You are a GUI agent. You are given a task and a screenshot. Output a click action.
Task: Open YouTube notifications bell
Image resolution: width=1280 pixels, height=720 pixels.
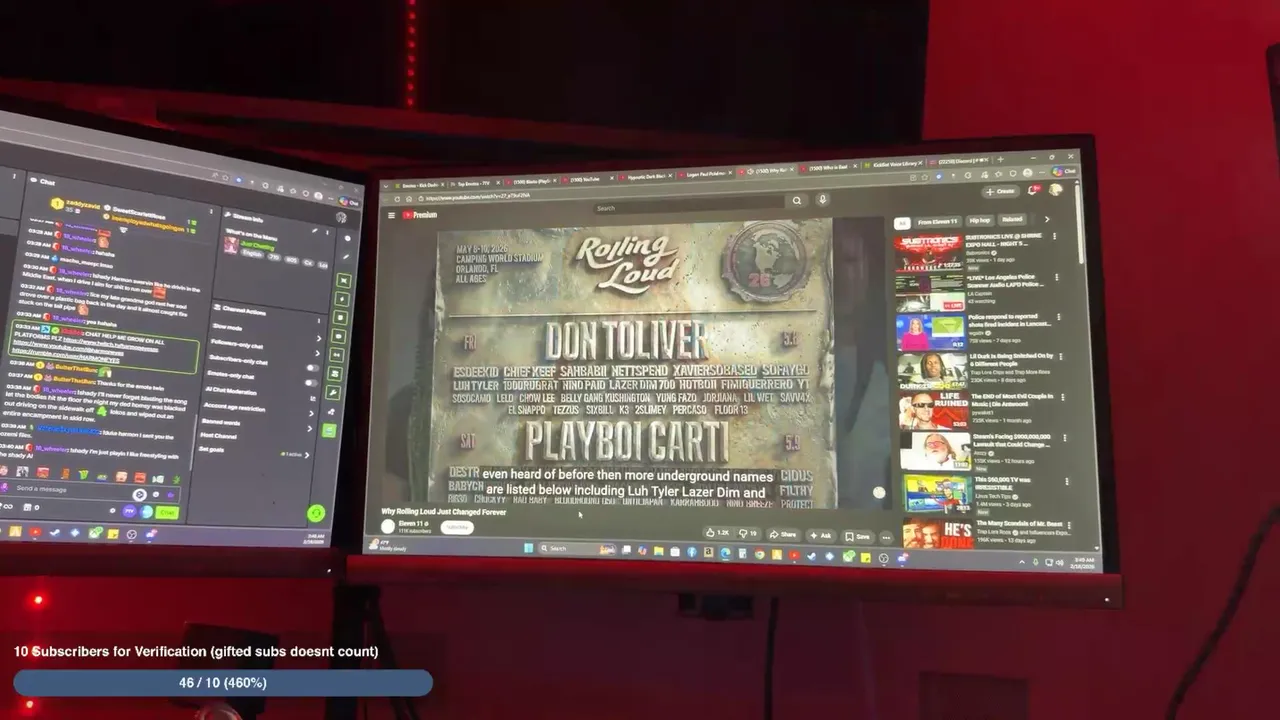(1034, 189)
